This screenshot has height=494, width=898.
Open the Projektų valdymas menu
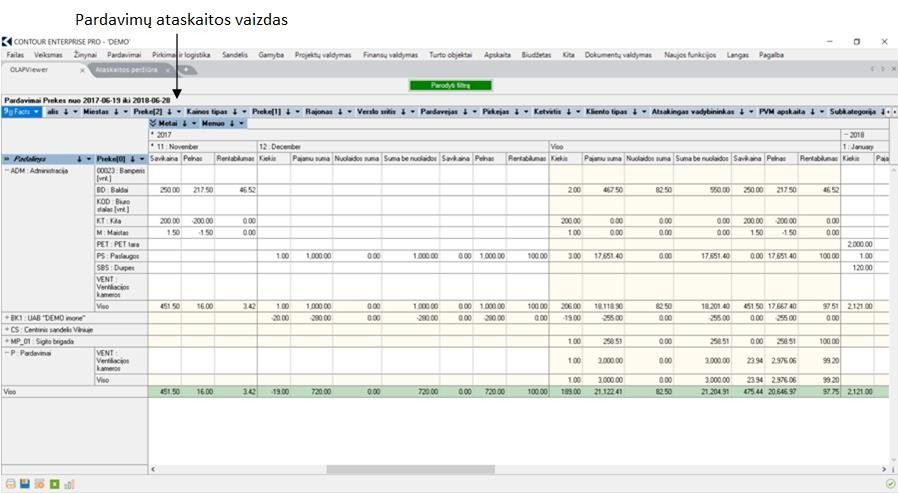click(323, 55)
